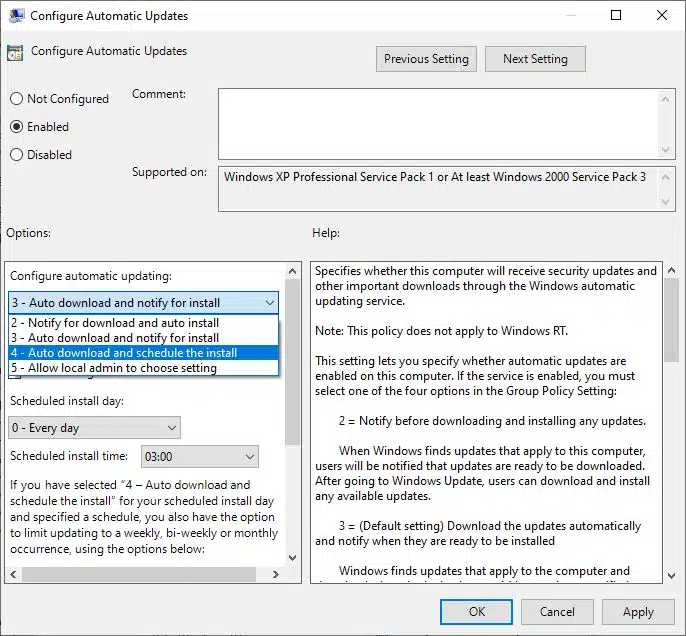Click the 'Configure automatic updating:' label
Viewport: 686px width, 636px height.
pyautogui.click(x=91, y=276)
